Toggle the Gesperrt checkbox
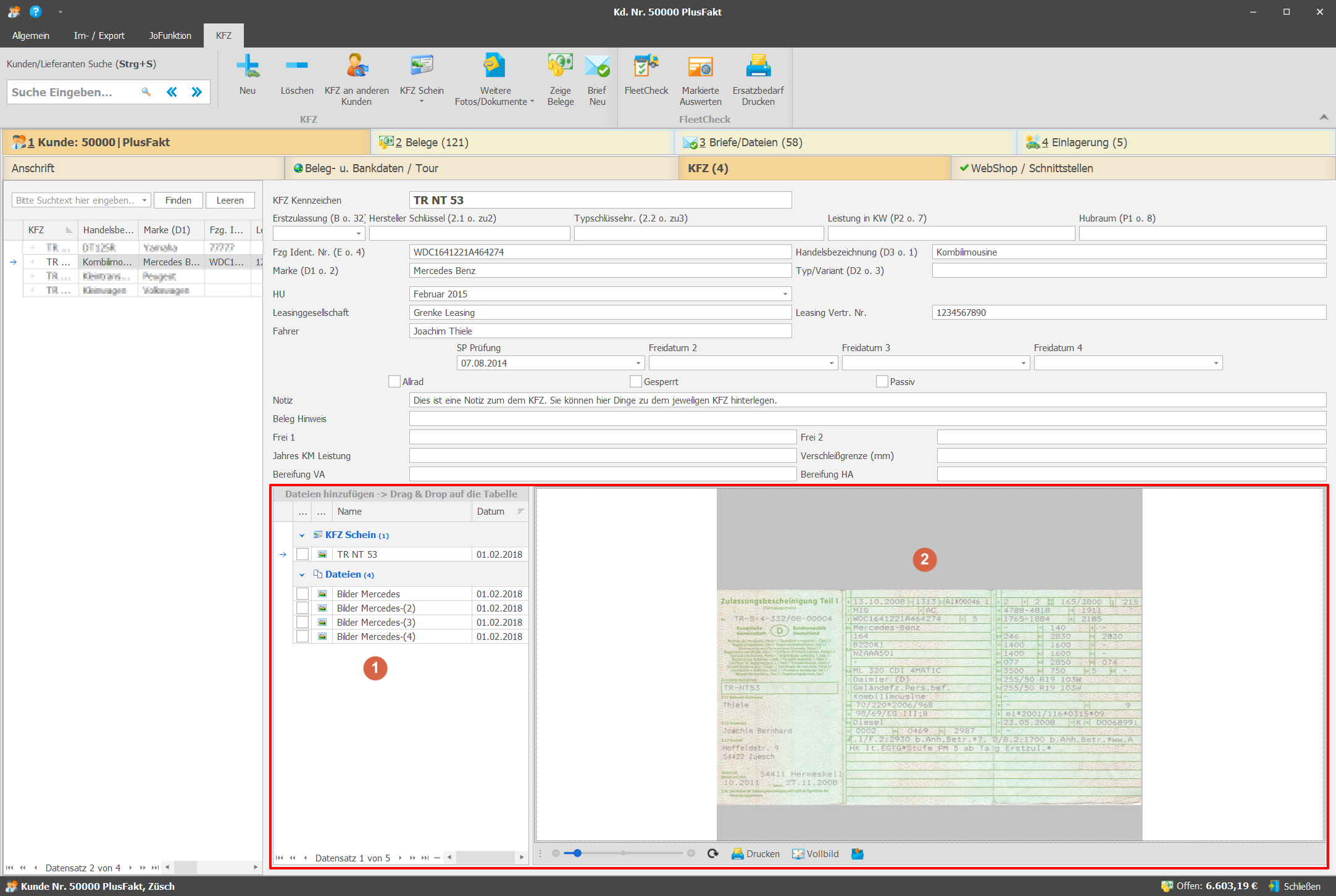The height and width of the screenshot is (896, 1336). (x=636, y=381)
